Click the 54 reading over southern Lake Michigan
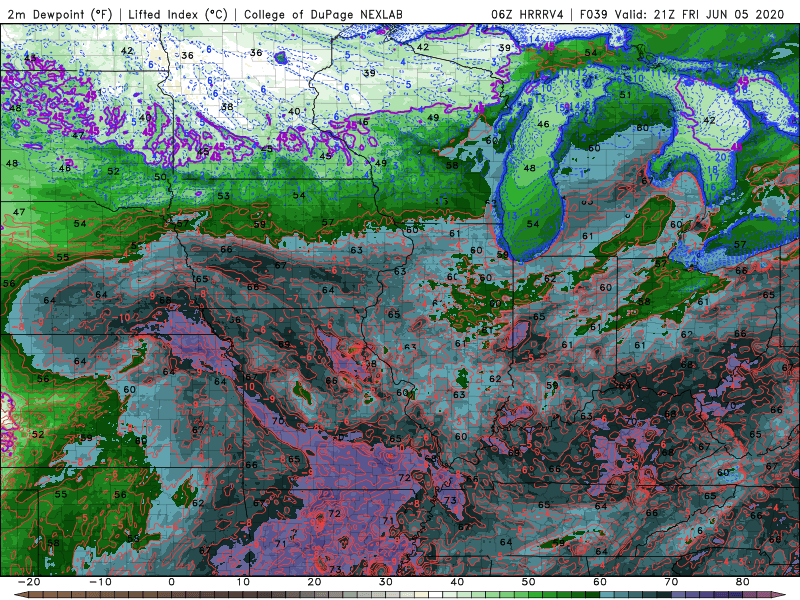Screen dimensions: 800x600 (x=533, y=224)
